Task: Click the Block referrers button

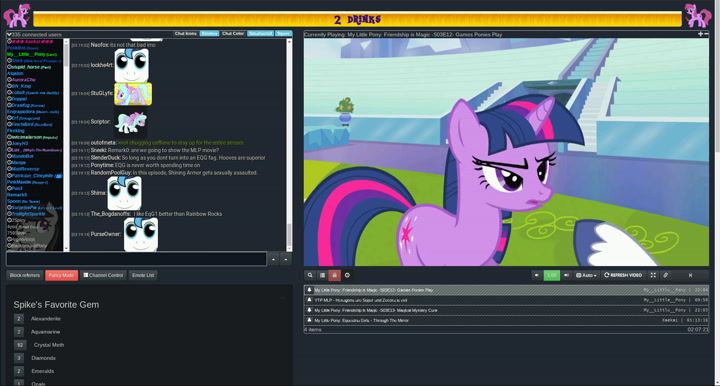Action: pos(25,275)
